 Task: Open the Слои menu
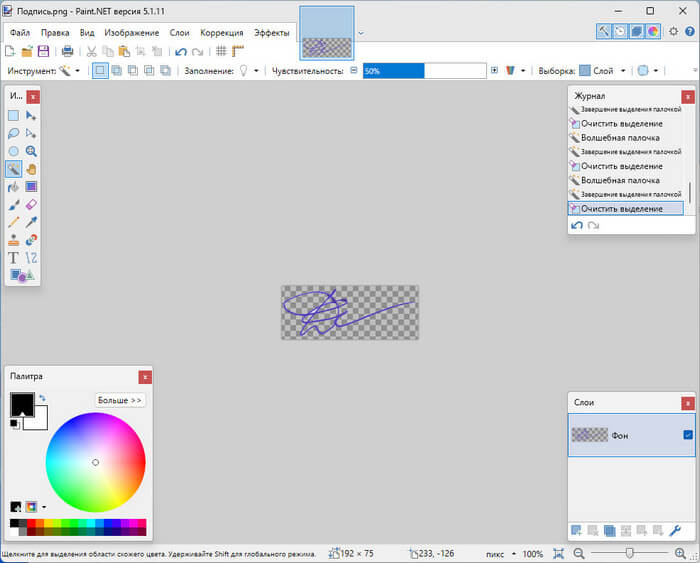[179, 33]
